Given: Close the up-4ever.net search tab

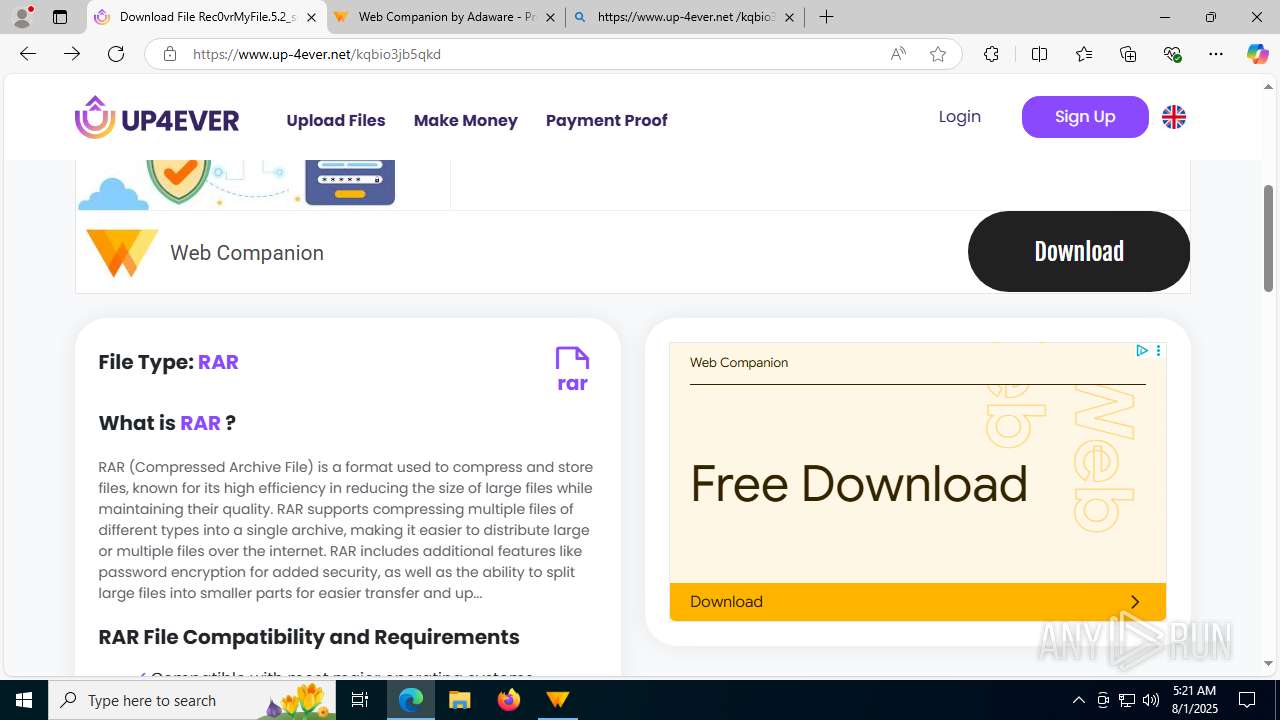Looking at the screenshot, I should [x=789, y=17].
